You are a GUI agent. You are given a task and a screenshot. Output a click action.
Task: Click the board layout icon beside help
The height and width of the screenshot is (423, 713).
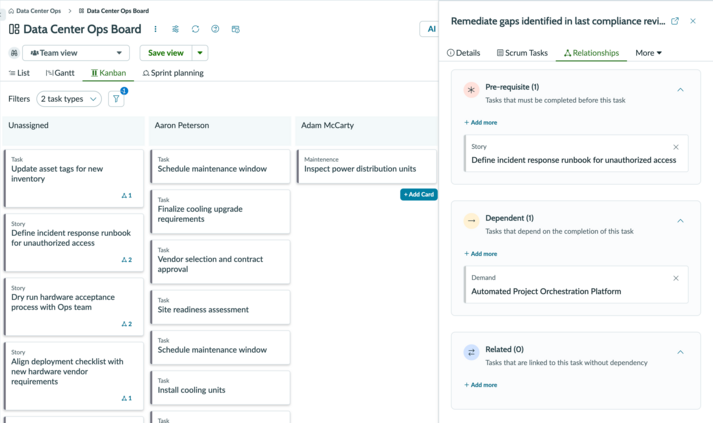[236, 29]
